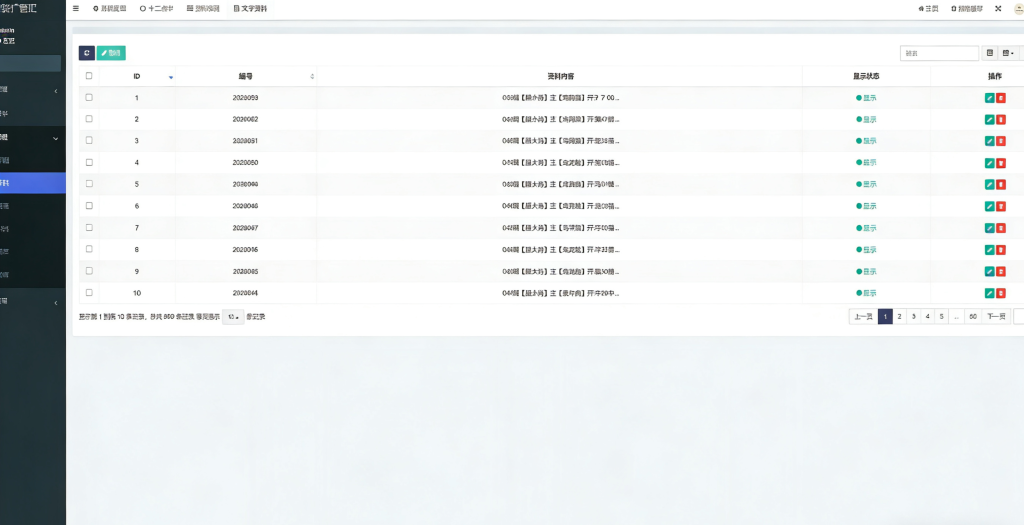Click the green add button above table
This screenshot has width=1024, height=525.
[111, 53]
